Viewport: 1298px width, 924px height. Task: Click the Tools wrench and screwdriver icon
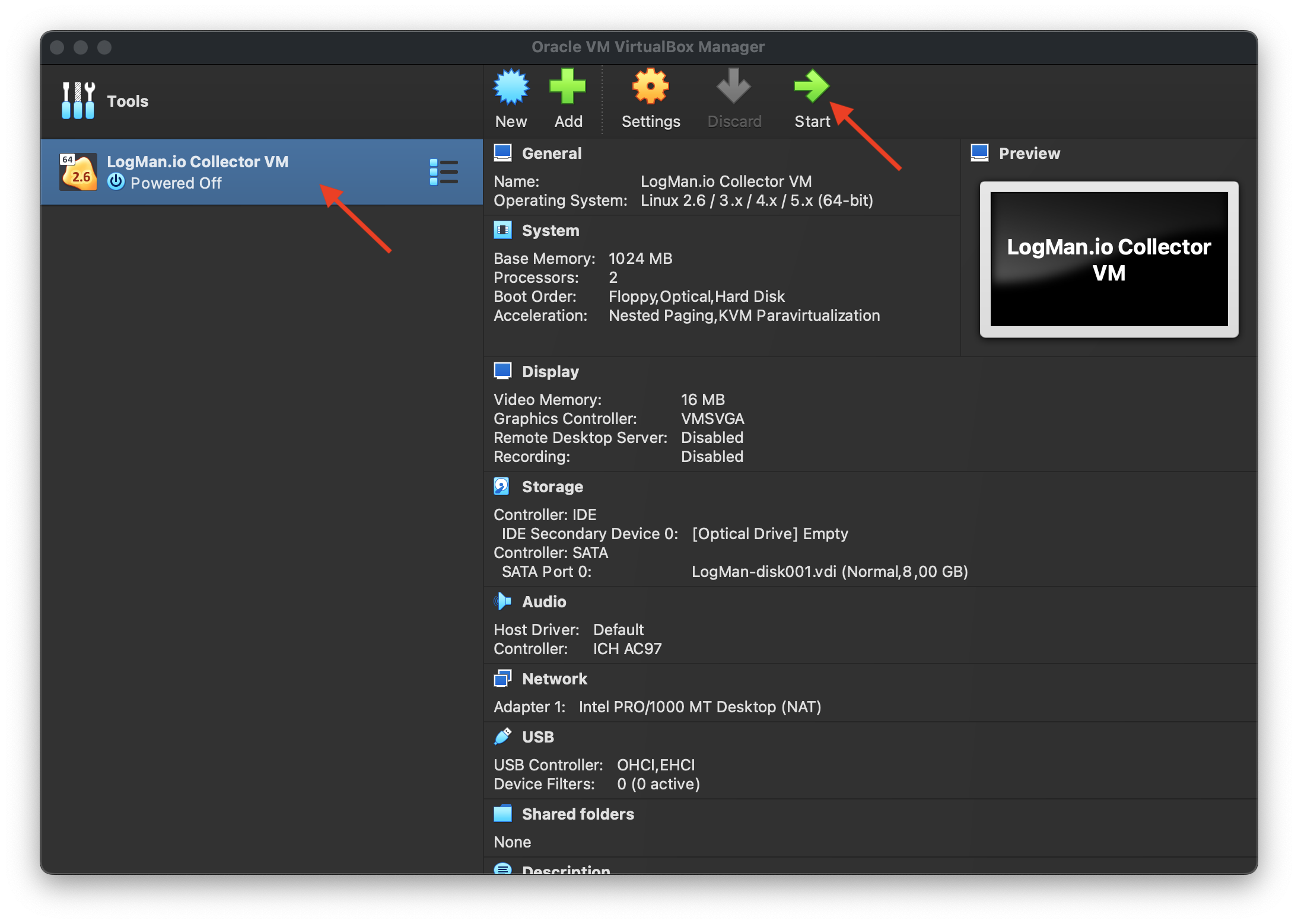click(78, 101)
